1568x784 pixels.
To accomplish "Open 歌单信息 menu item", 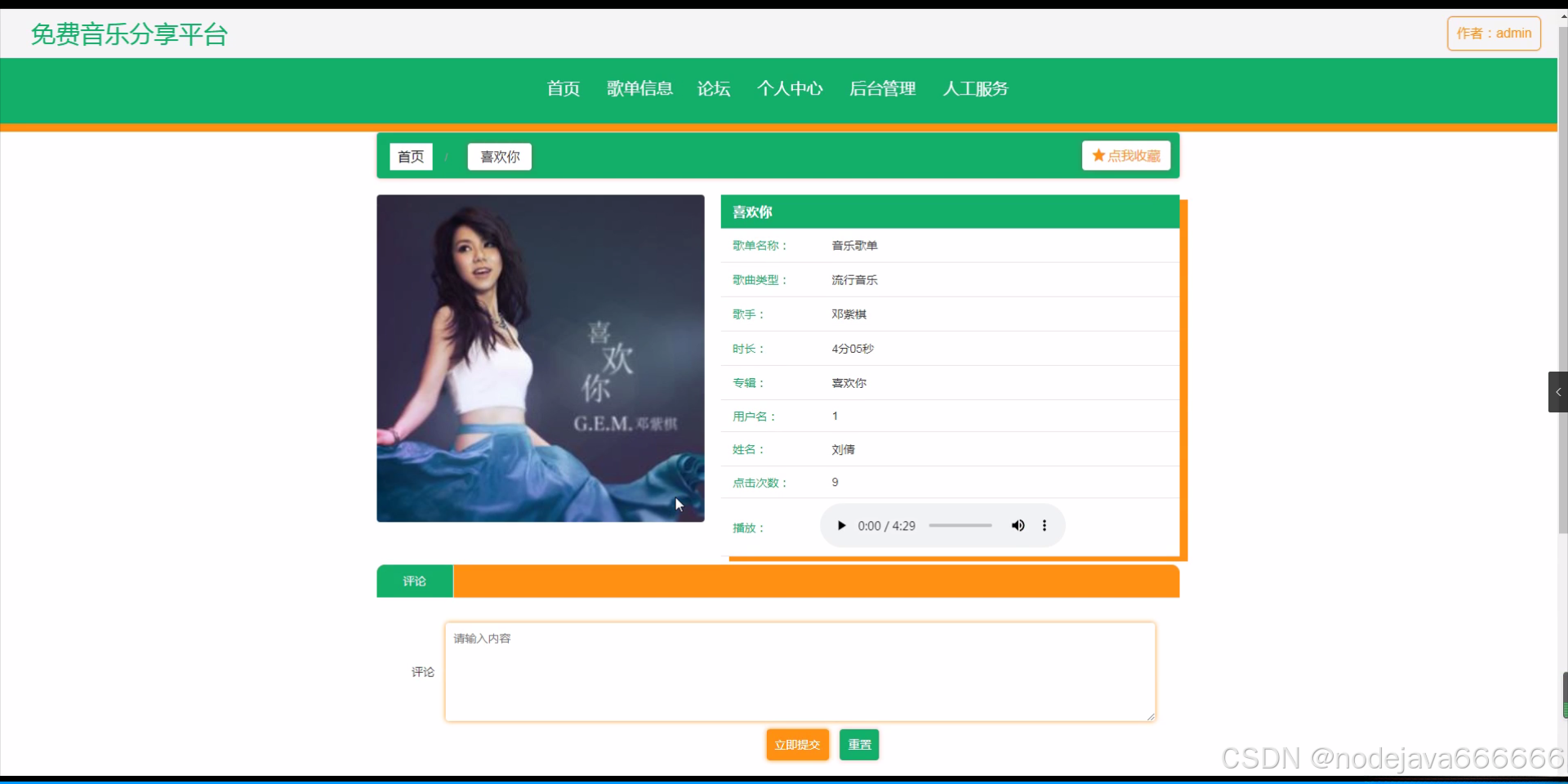I will coord(639,88).
